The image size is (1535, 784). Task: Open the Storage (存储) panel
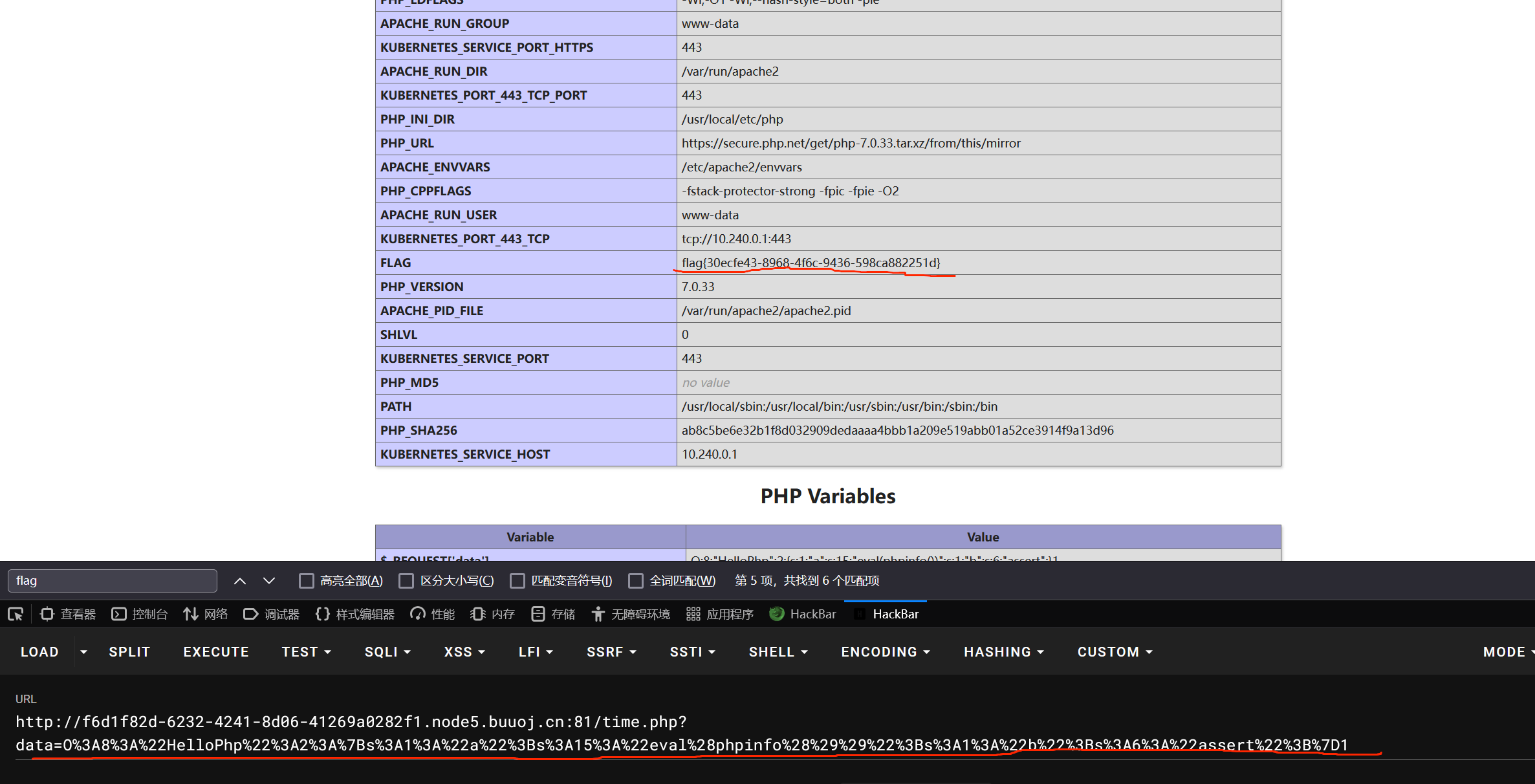coord(553,614)
